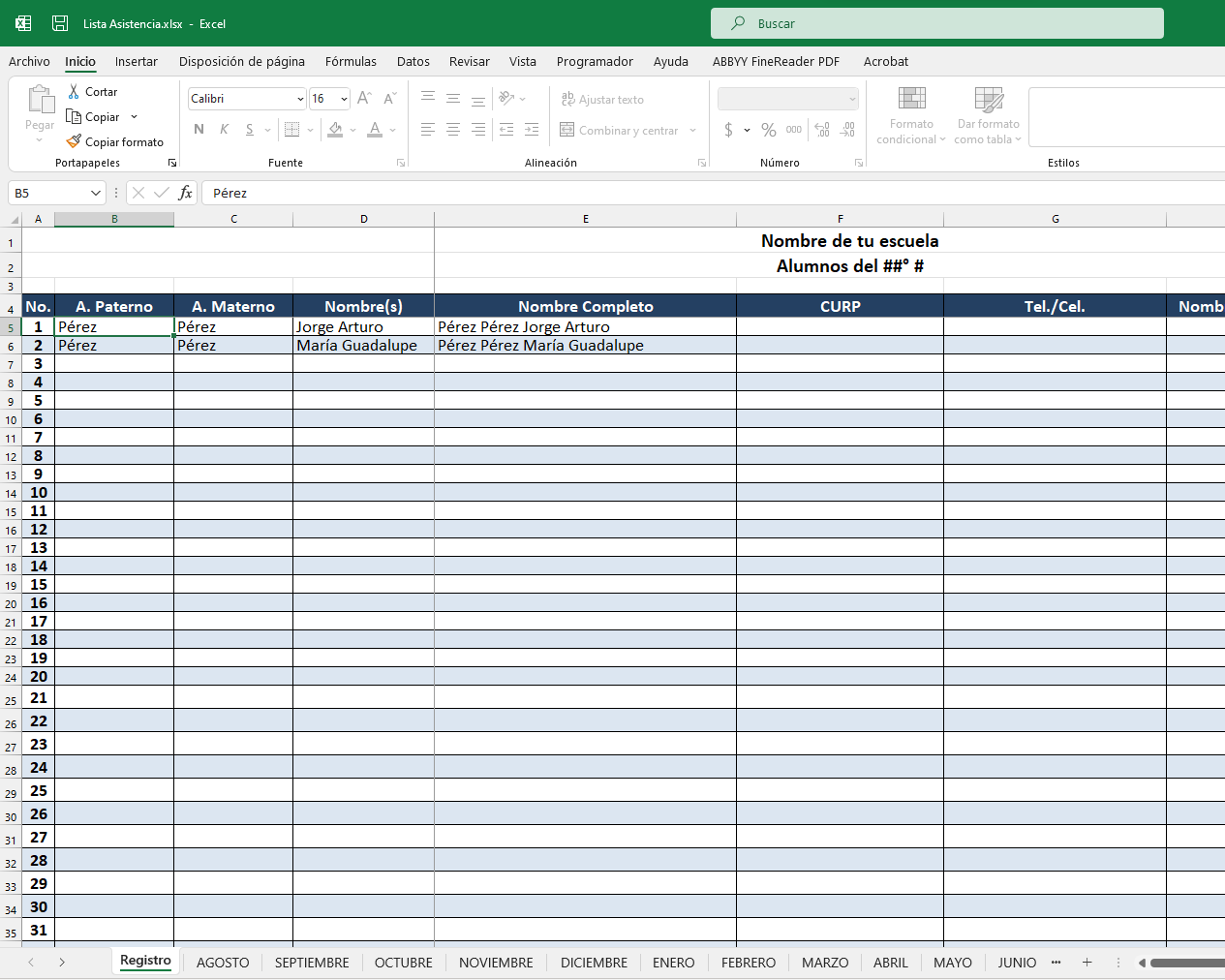
Task: Click the insert function fx icon
Action: coord(185,193)
